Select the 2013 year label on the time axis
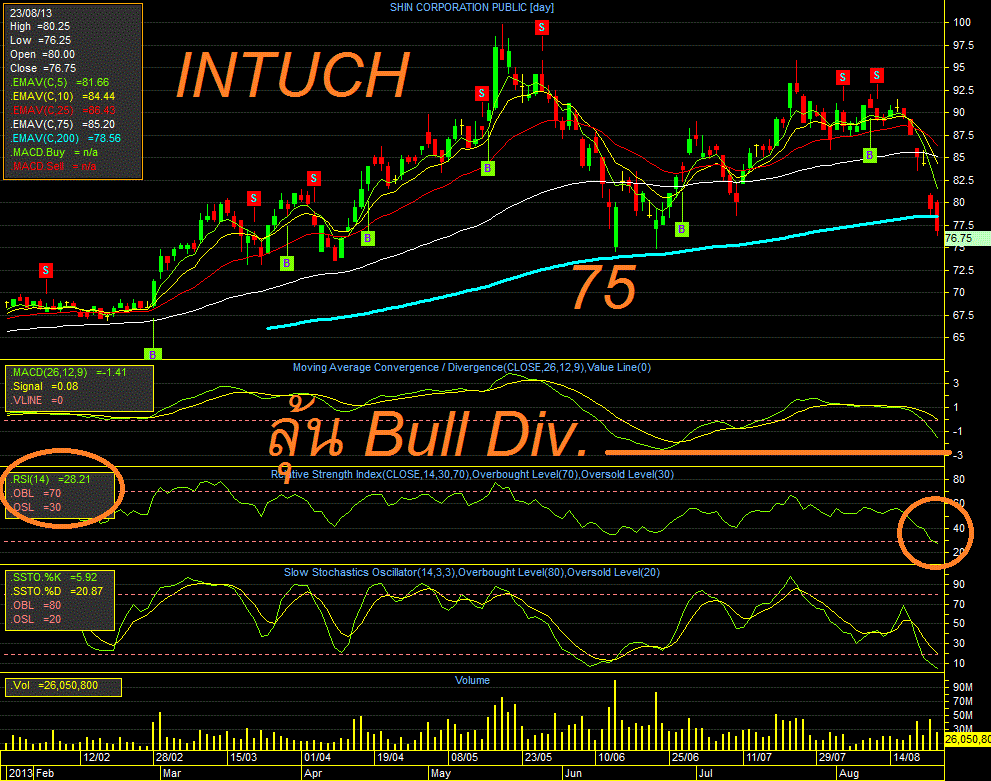The image size is (991, 781). tap(20, 773)
